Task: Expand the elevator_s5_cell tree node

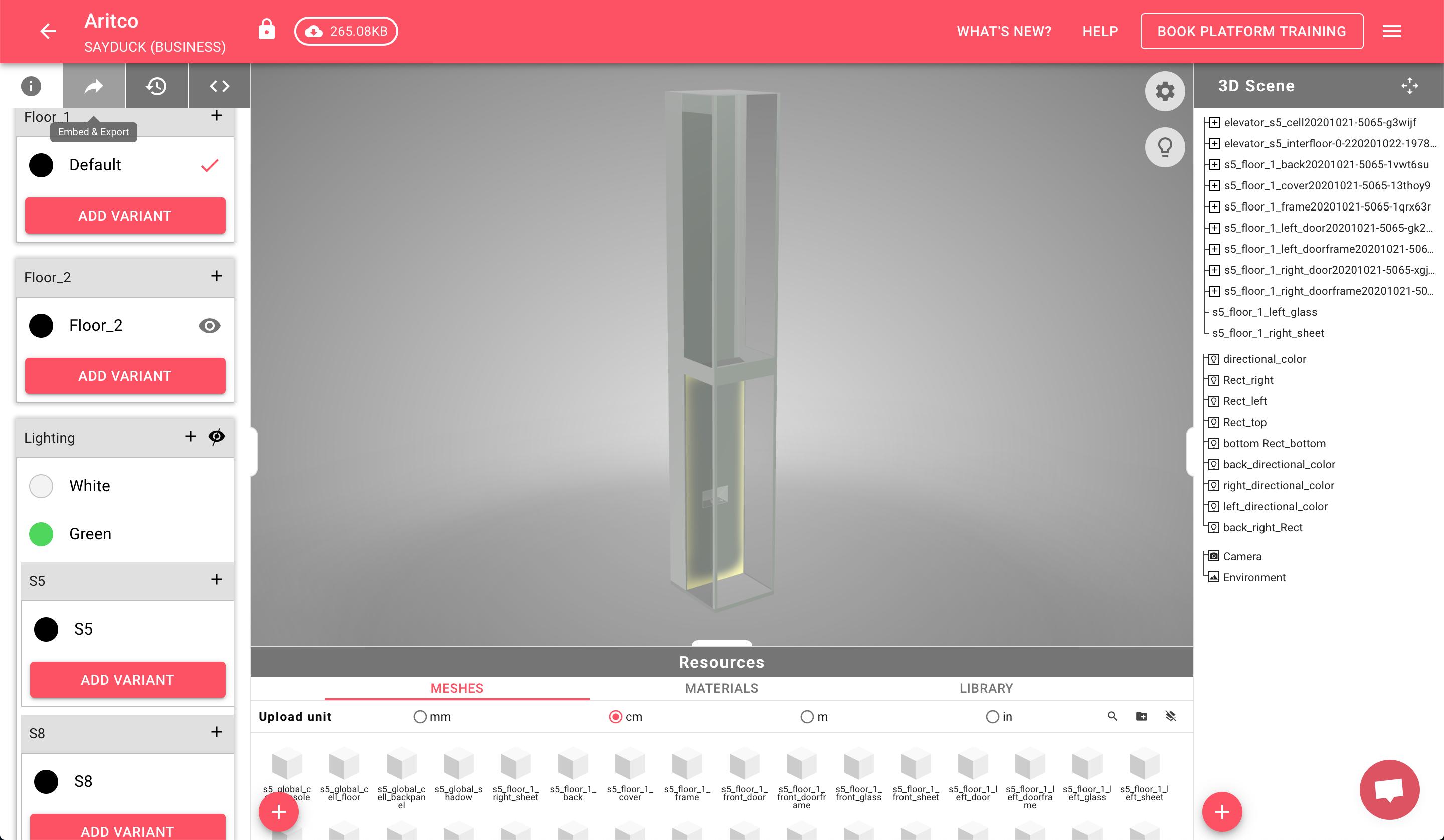Action: tap(1214, 123)
